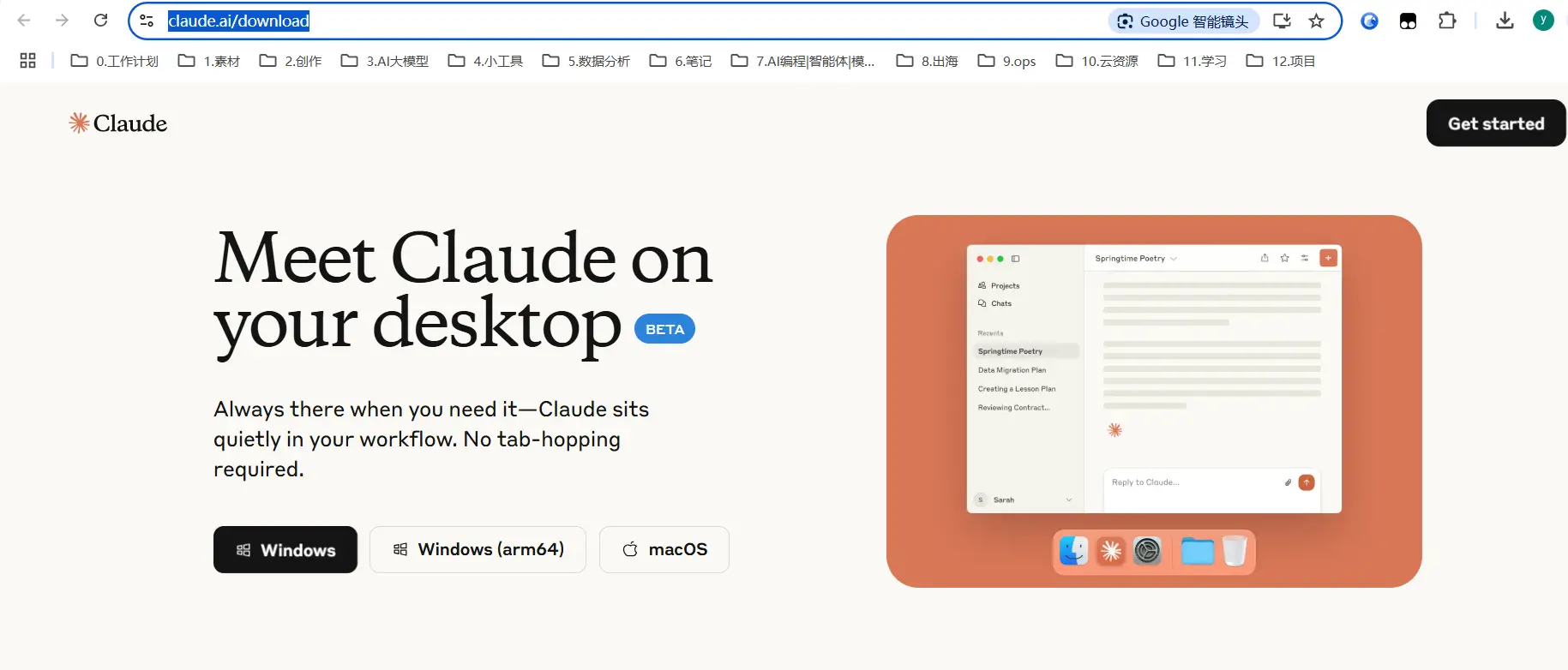Open bookmark folder 9.ops
This screenshot has height=670, width=1568.
(1007, 61)
